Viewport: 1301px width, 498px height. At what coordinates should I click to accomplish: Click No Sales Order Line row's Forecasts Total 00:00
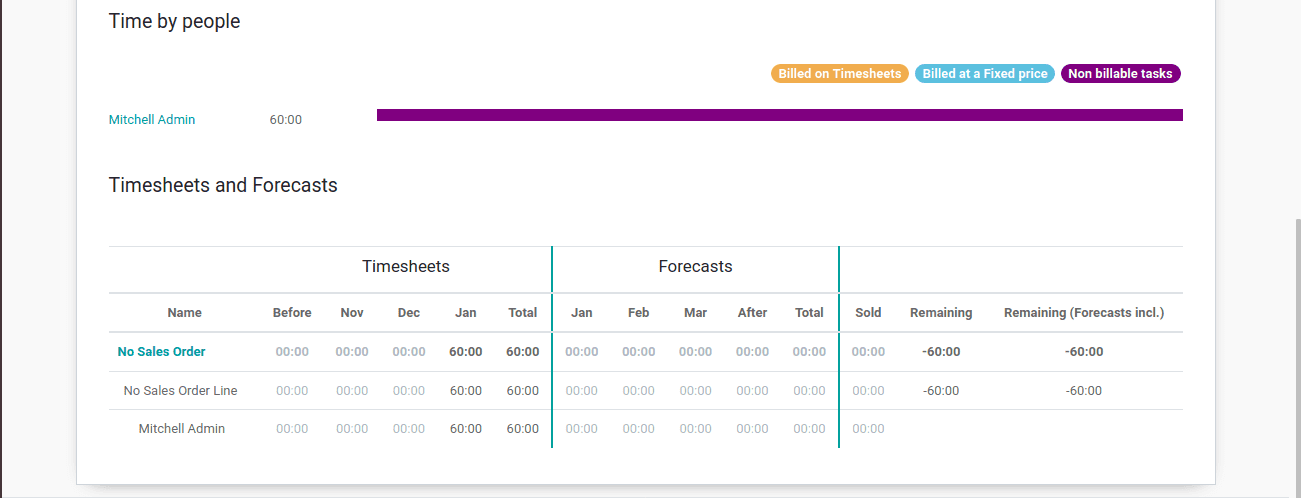coord(810,391)
